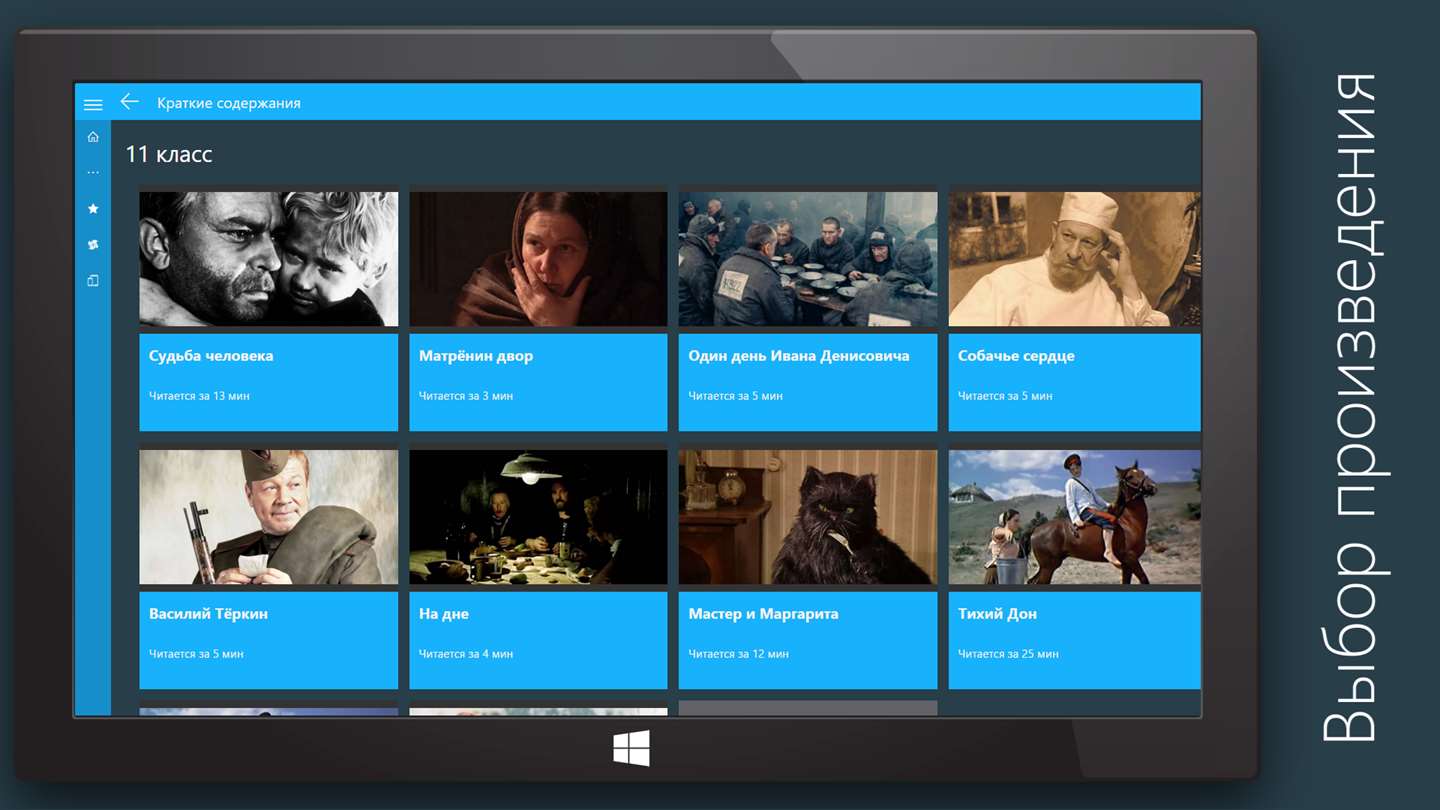This screenshot has width=1440, height=810.
Task: Select the prisoners-dining thumbnail above Один день
Action: (808, 259)
